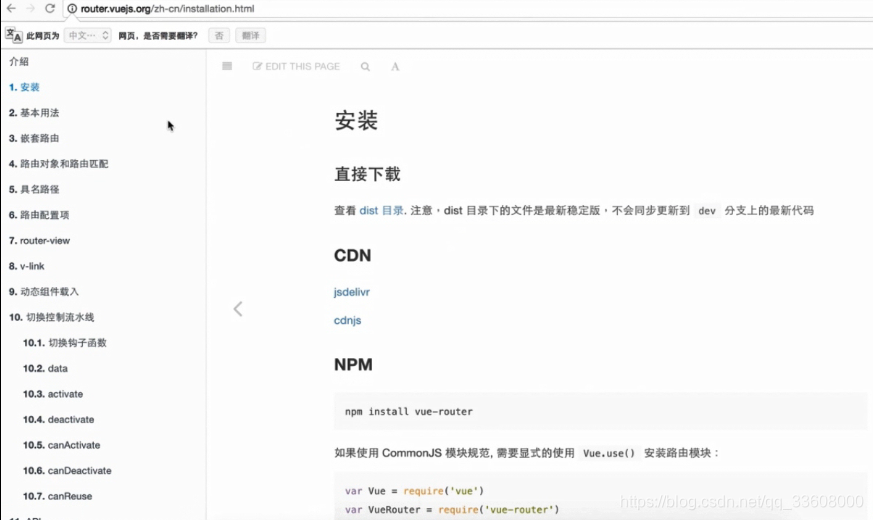Click EDIT THIS PAGE link

[x=296, y=66]
